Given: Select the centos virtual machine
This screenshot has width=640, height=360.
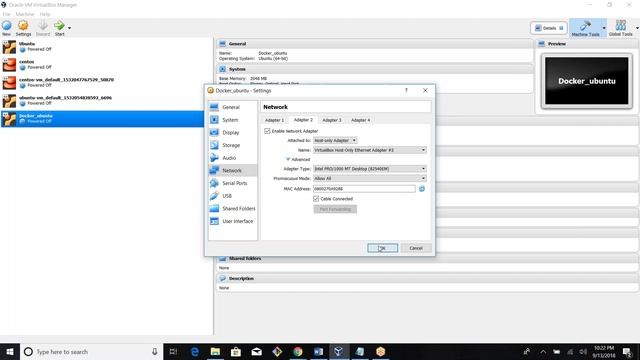Looking at the screenshot, I should pos(106,64).
